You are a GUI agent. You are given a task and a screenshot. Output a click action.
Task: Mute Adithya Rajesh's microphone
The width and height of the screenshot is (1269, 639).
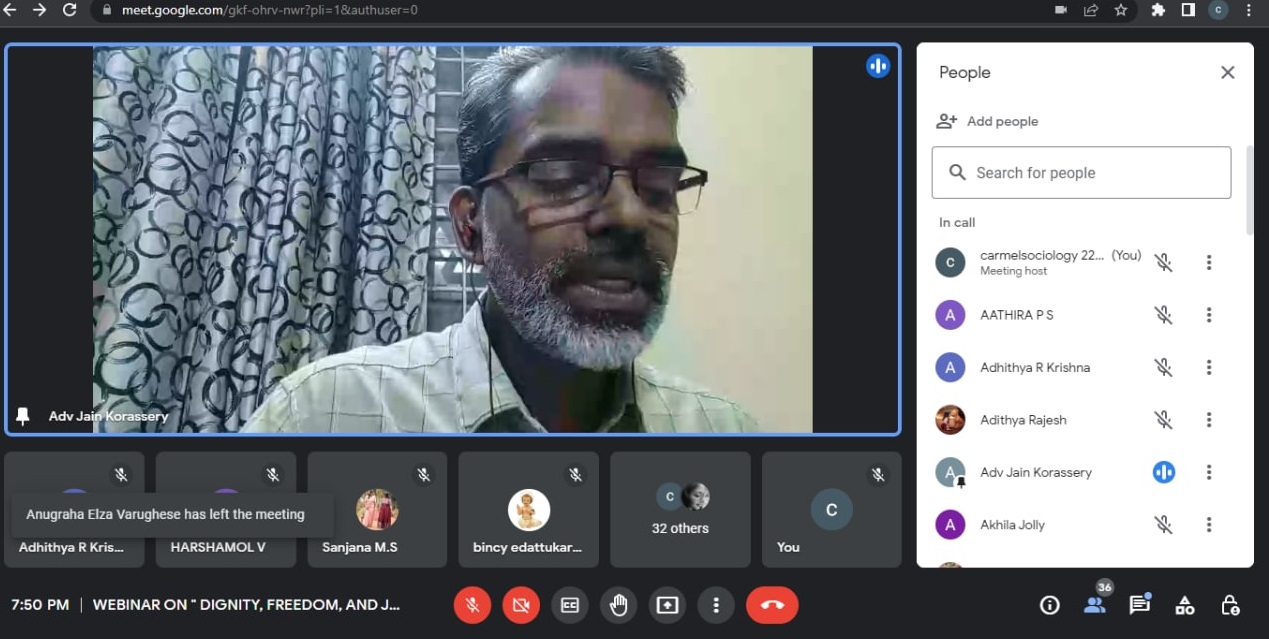pyautogui.click(x=1163, y=420)
